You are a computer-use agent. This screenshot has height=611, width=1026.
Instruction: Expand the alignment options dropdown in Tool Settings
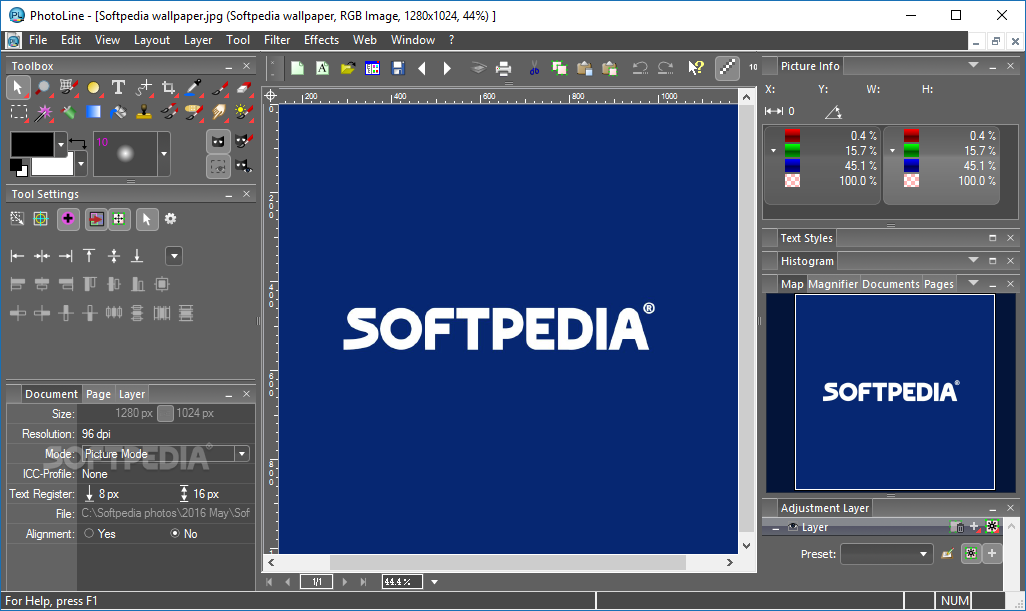174,256
